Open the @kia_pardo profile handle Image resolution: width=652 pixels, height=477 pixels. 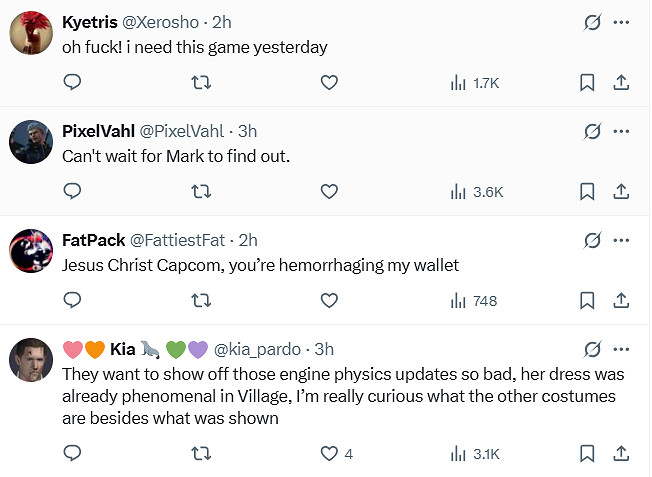259,349
